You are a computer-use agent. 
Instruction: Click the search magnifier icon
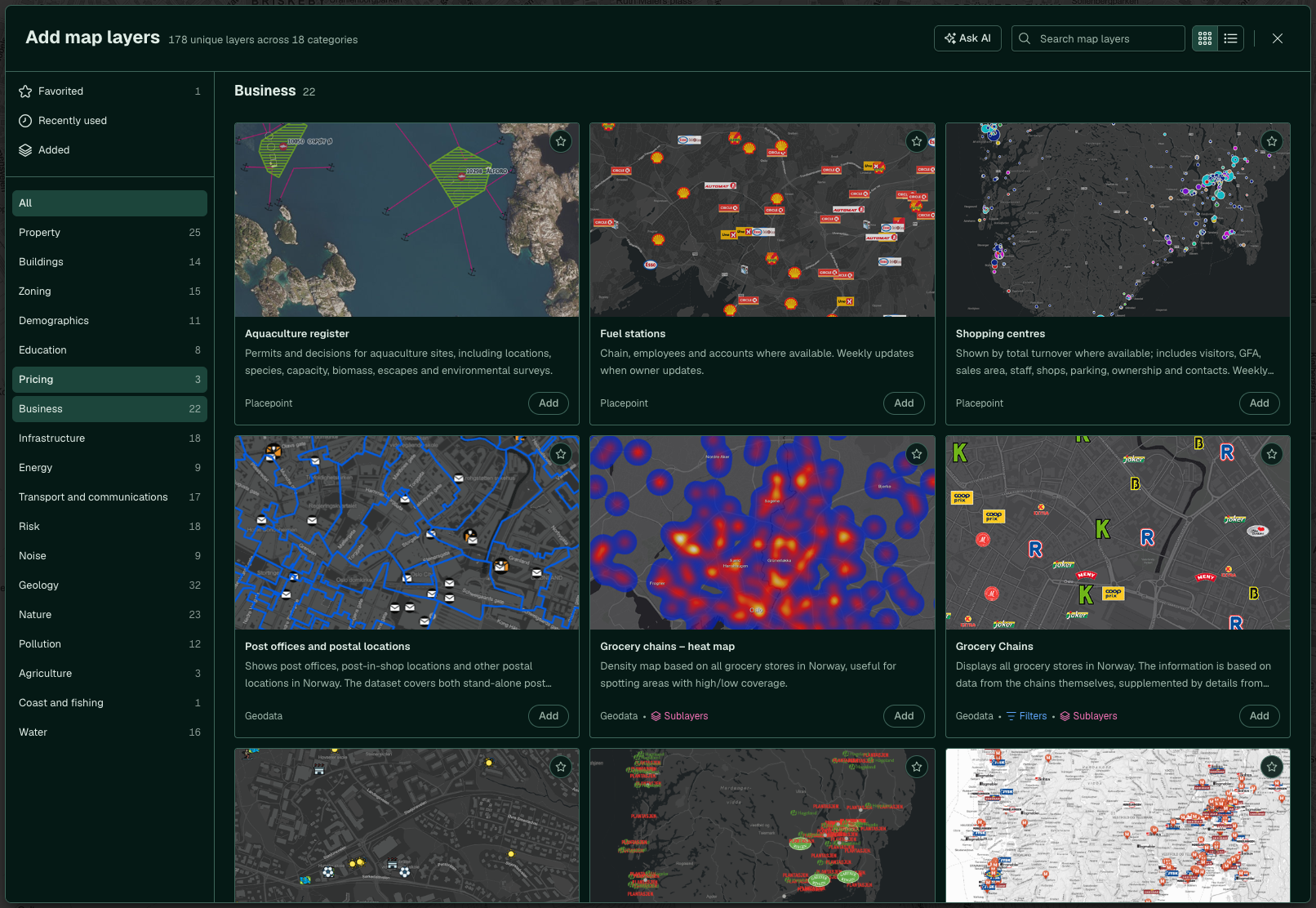point(1025,38)
